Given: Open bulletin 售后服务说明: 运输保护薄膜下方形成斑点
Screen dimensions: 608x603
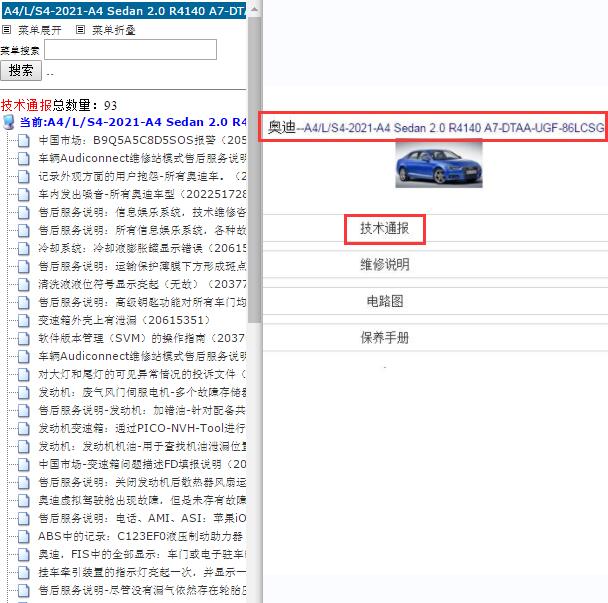Looking at the screenshot, I should click(x=142, y=266).
